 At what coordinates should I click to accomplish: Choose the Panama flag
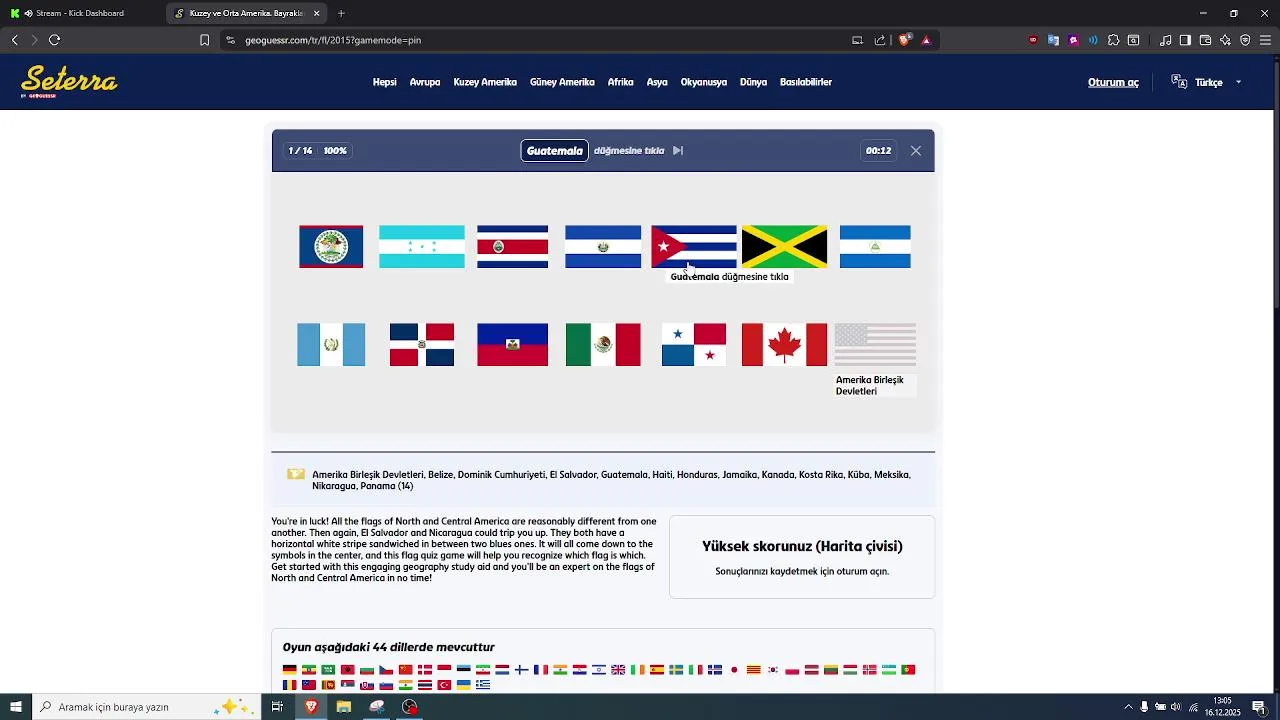coord(694,345)
